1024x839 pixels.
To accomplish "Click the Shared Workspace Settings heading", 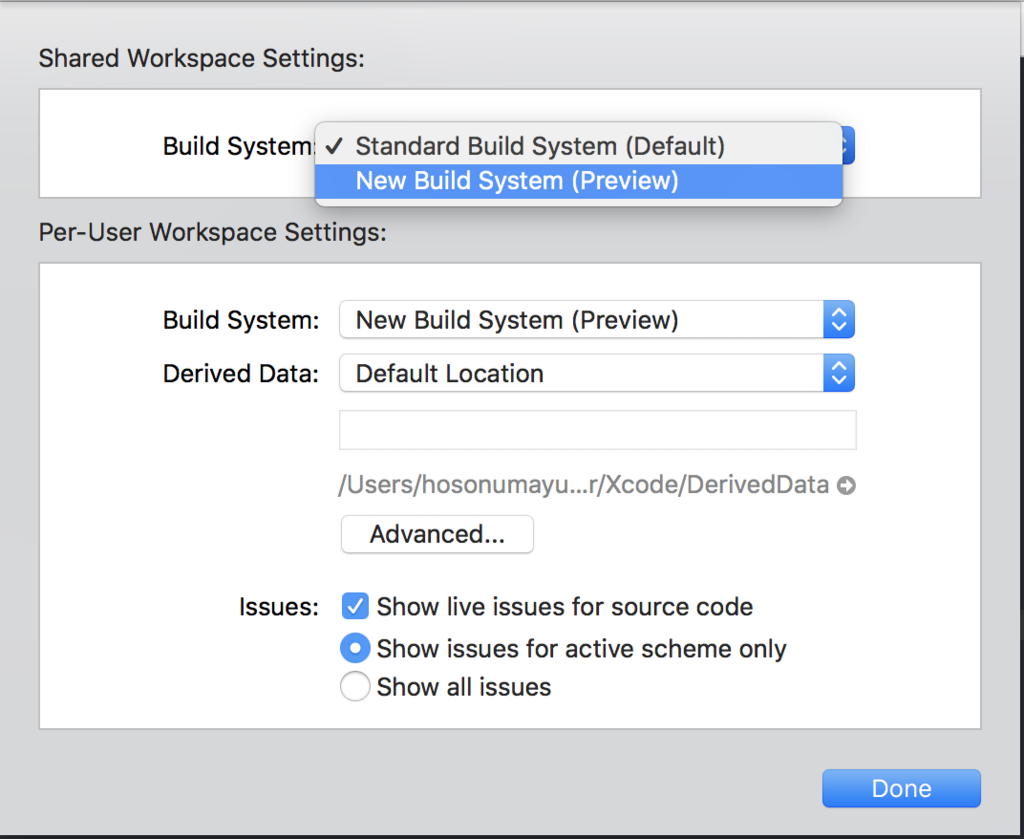I will click(x=201, y=58).
